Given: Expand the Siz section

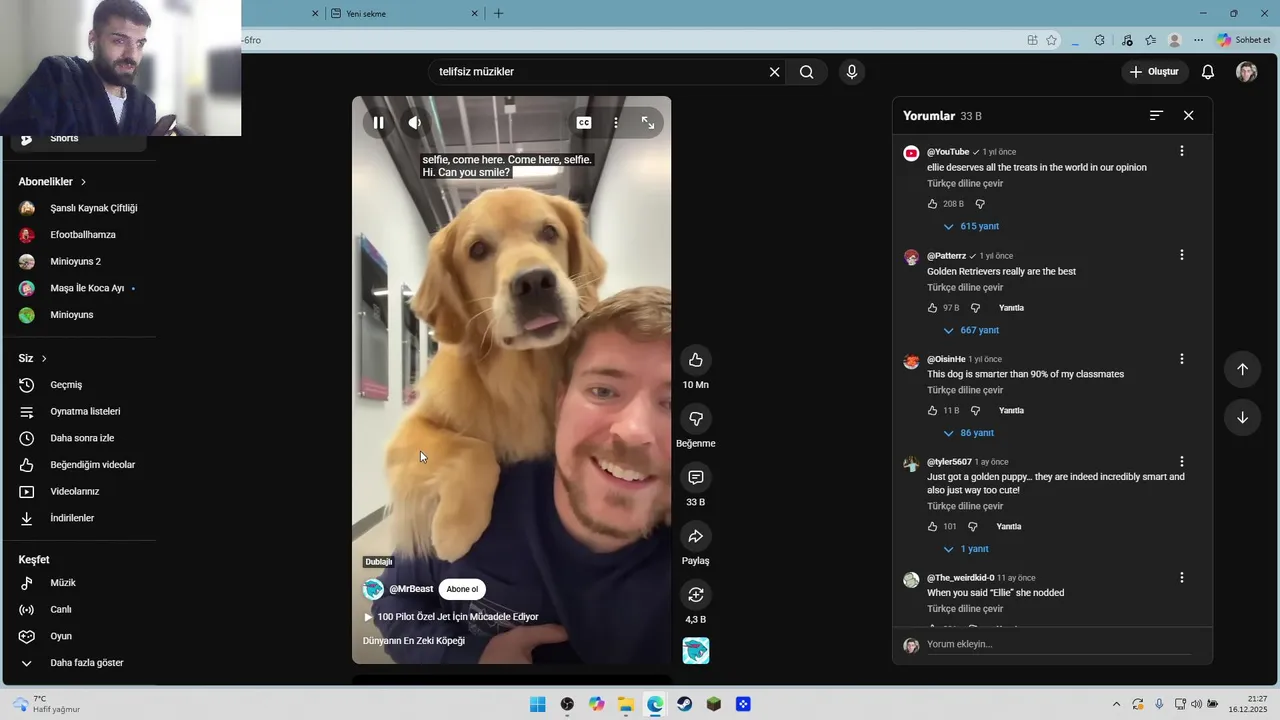Looking at the screenshot, I should pyautogui.click(x=32, y=358).
